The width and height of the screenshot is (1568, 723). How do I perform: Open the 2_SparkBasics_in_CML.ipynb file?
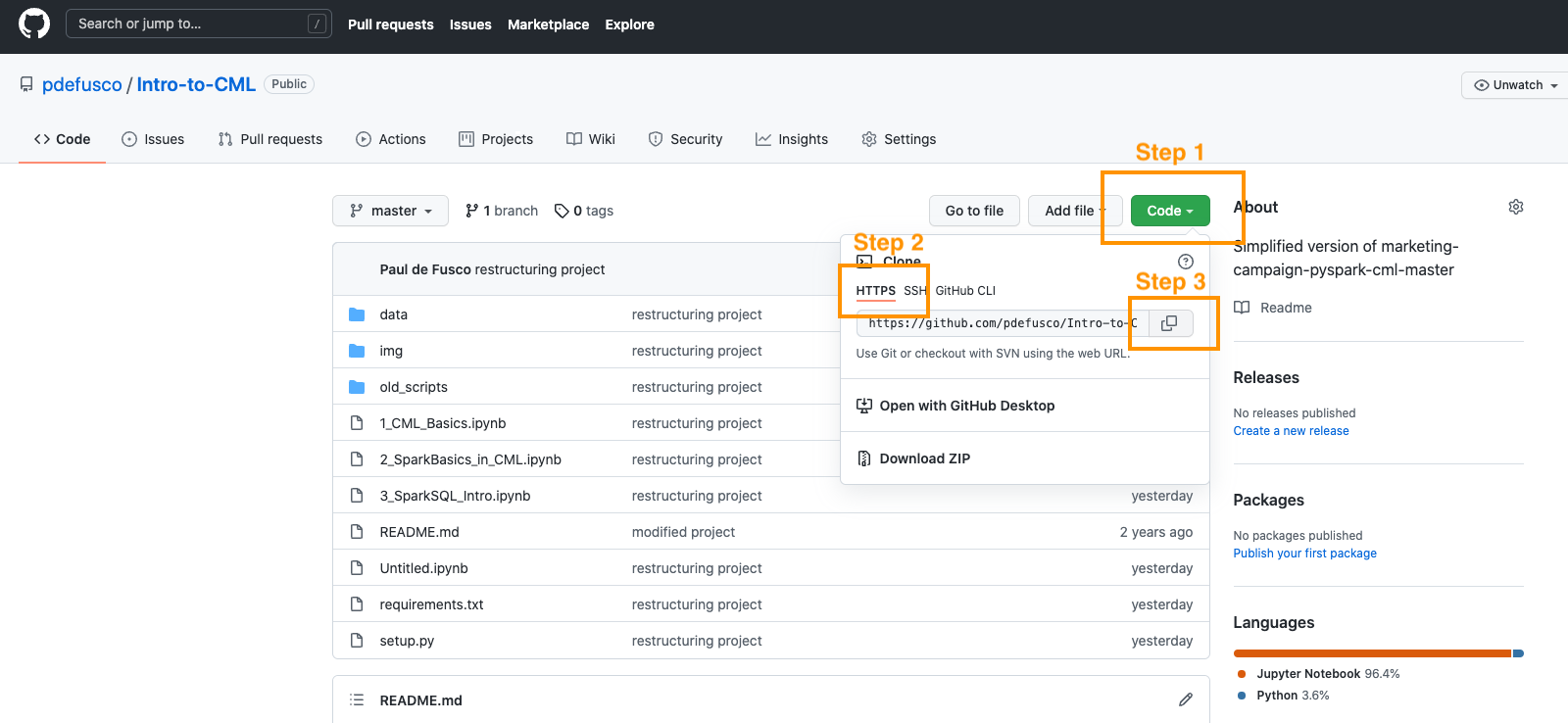470,459
